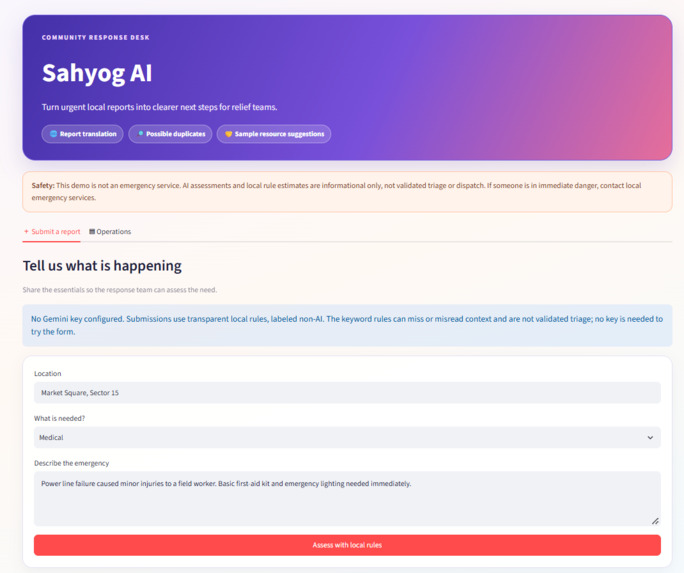Click the resize handle of the description textarea

[x=655, y=521]
